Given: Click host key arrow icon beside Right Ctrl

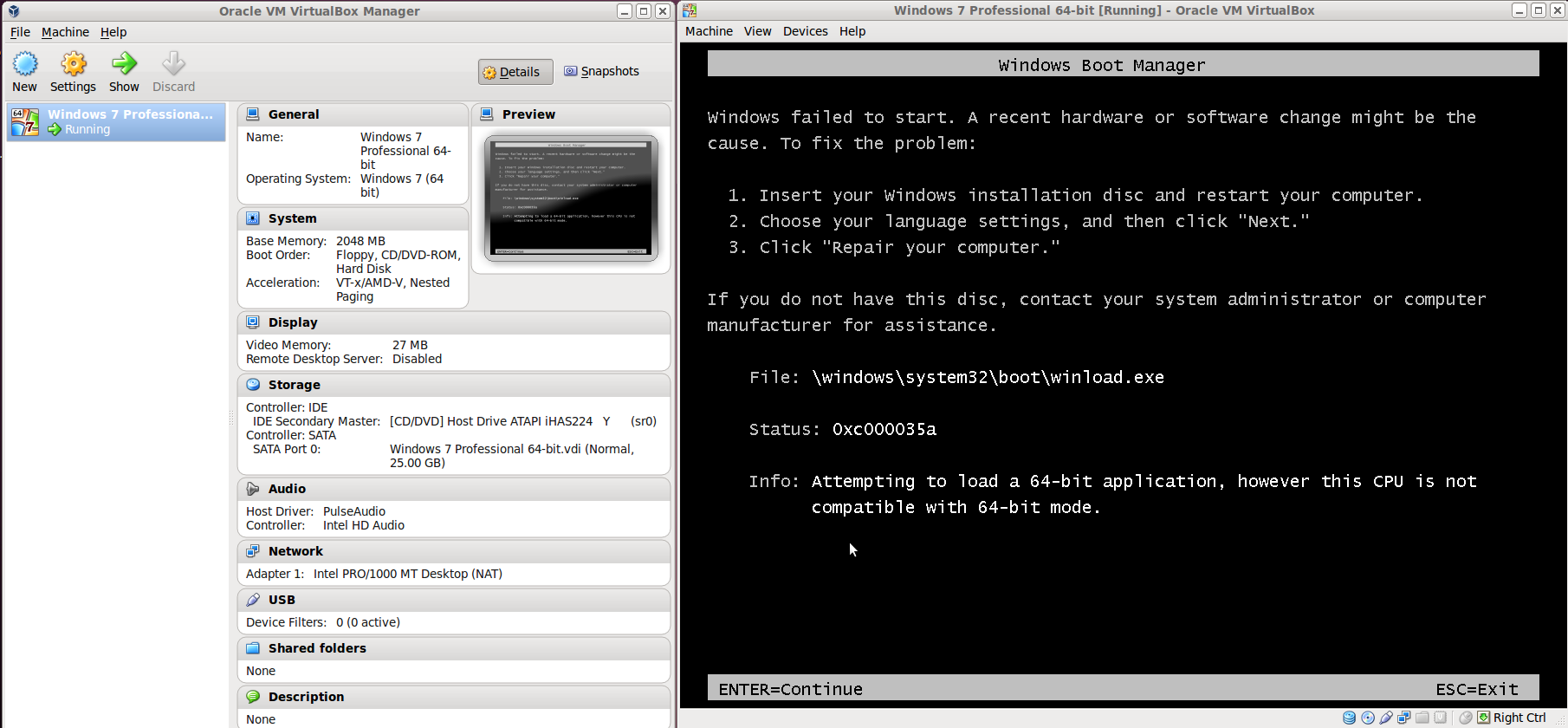Looking at the screenshot, I should coord(1483,718).
